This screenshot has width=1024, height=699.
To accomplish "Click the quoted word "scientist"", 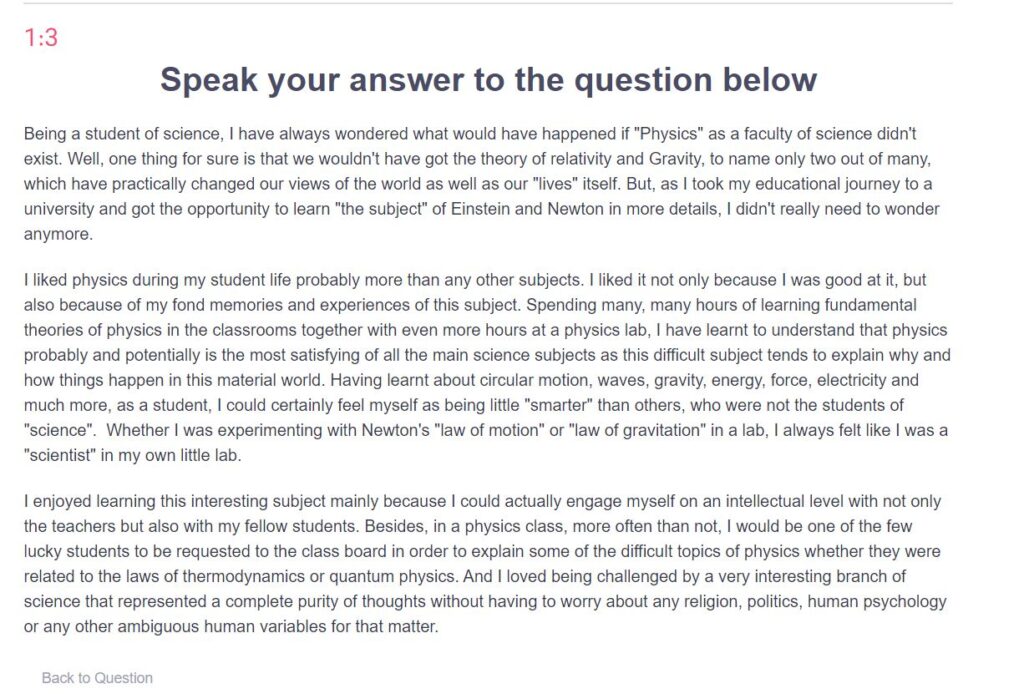I will click(x=60, y=455).
